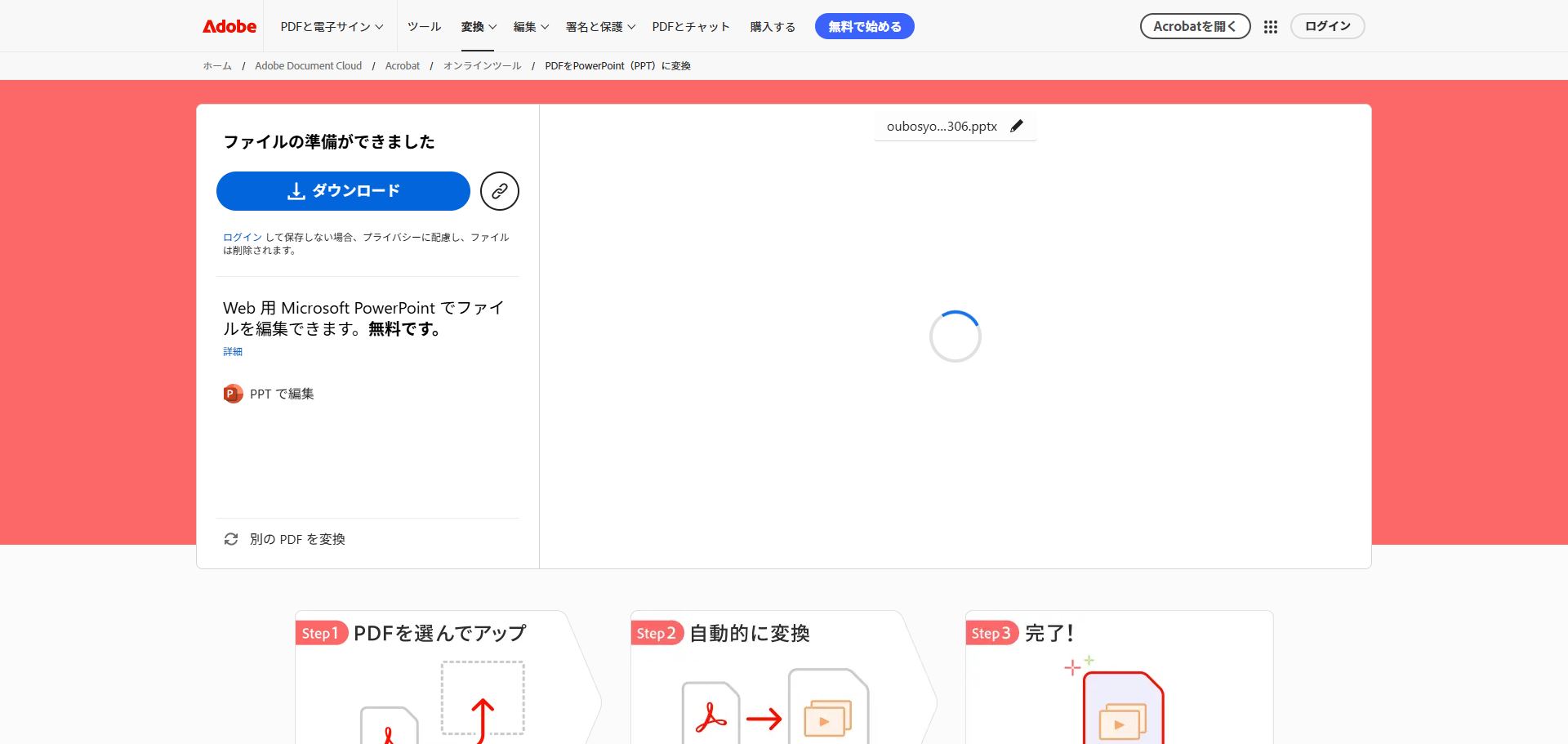Expand the PDFと電子サイン dropdown
Screen dimensions: 1568x744
(x=332, y=27)
